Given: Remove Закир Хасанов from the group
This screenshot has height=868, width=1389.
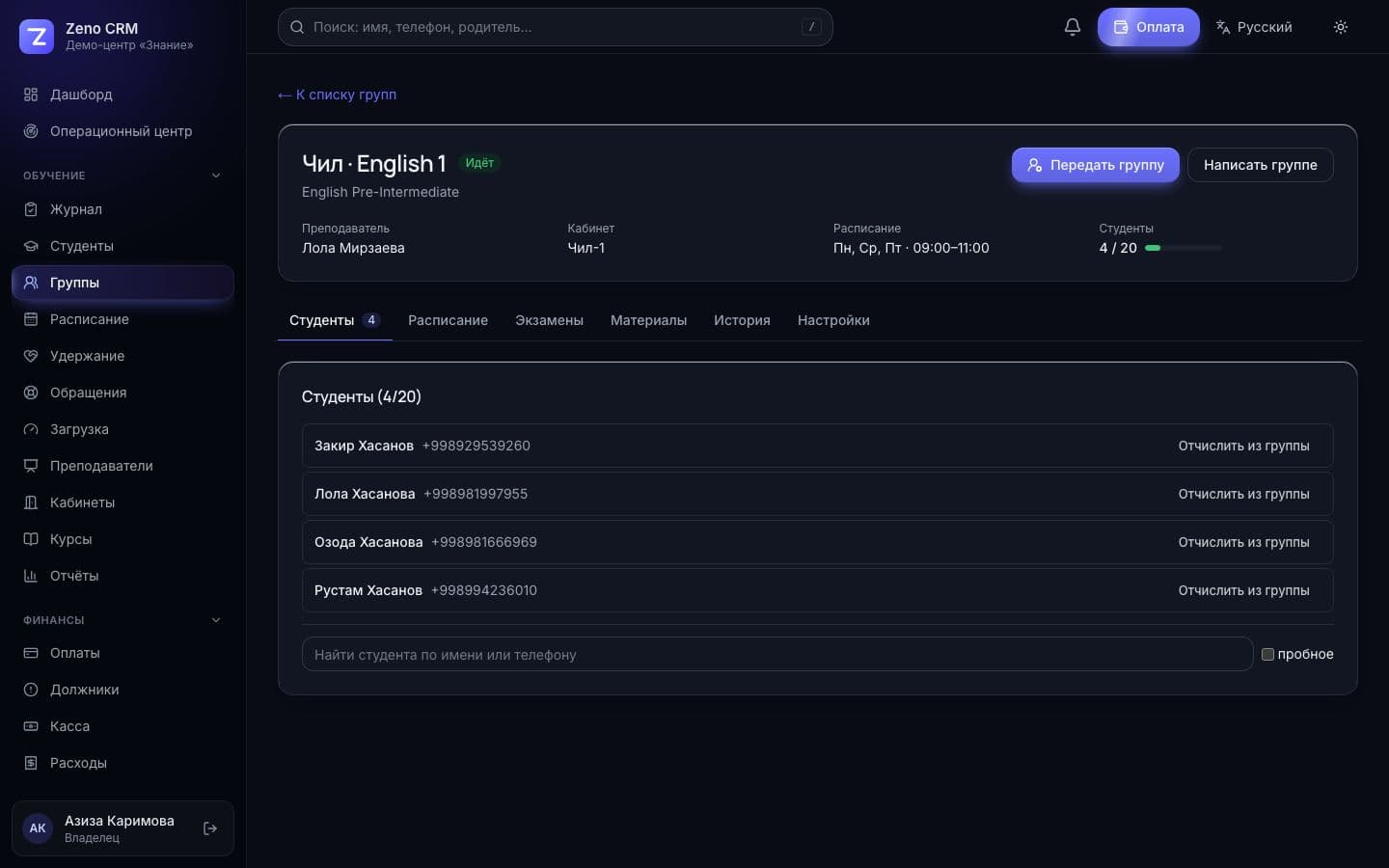Looking at the screenshot, I should click(x=1243, y=446).
